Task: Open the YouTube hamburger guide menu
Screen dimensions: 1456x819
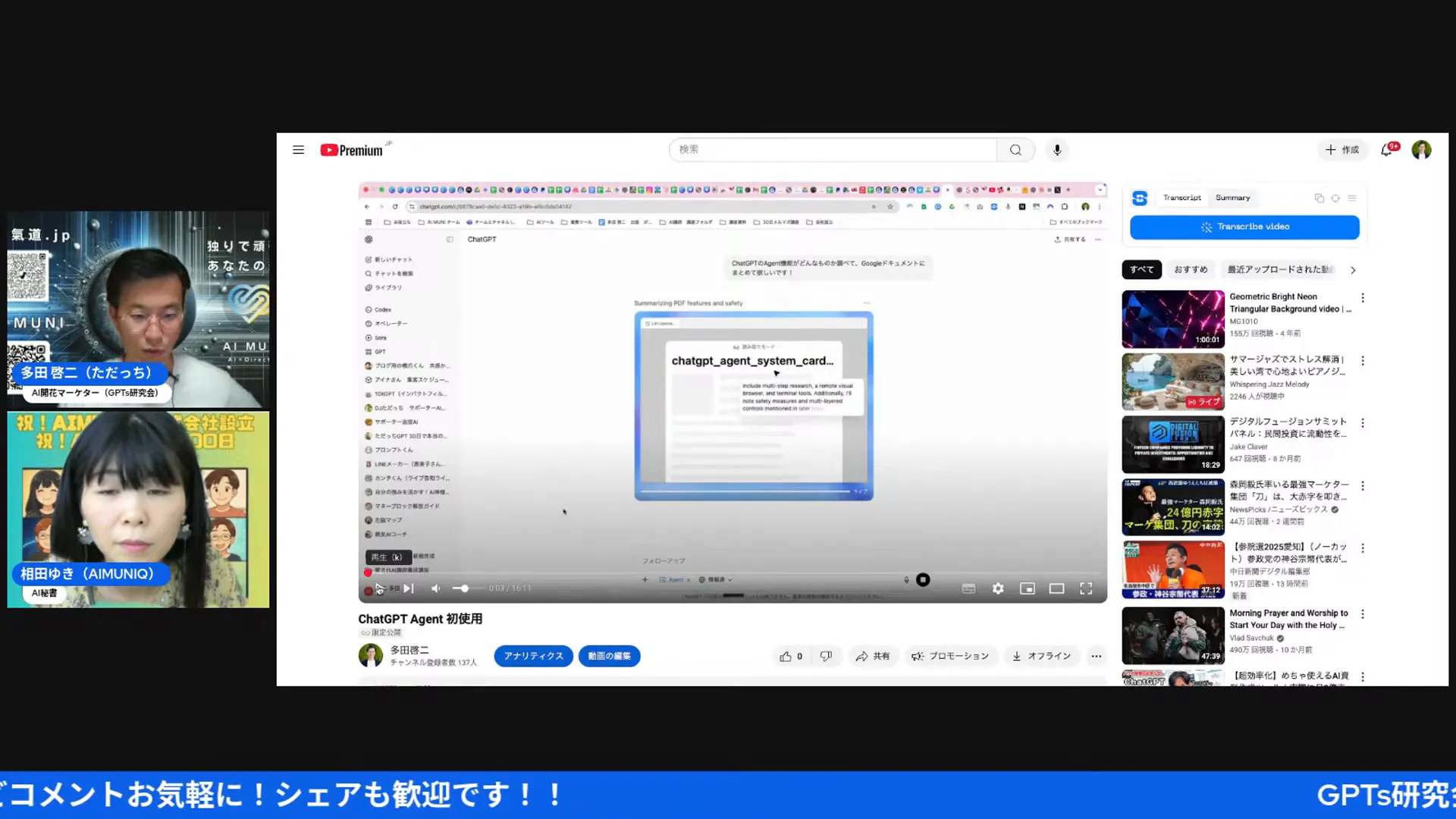Action: pyautogui.click(x=298, y=150)
